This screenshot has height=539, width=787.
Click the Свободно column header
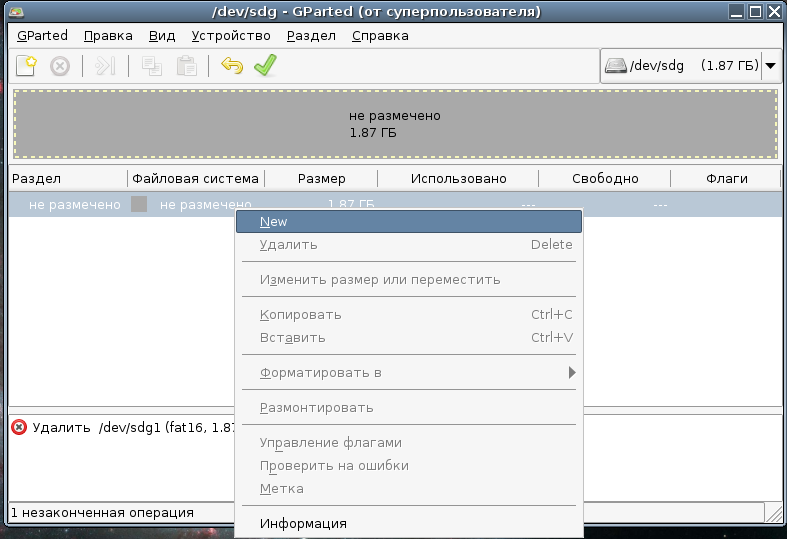click(605, 179)
